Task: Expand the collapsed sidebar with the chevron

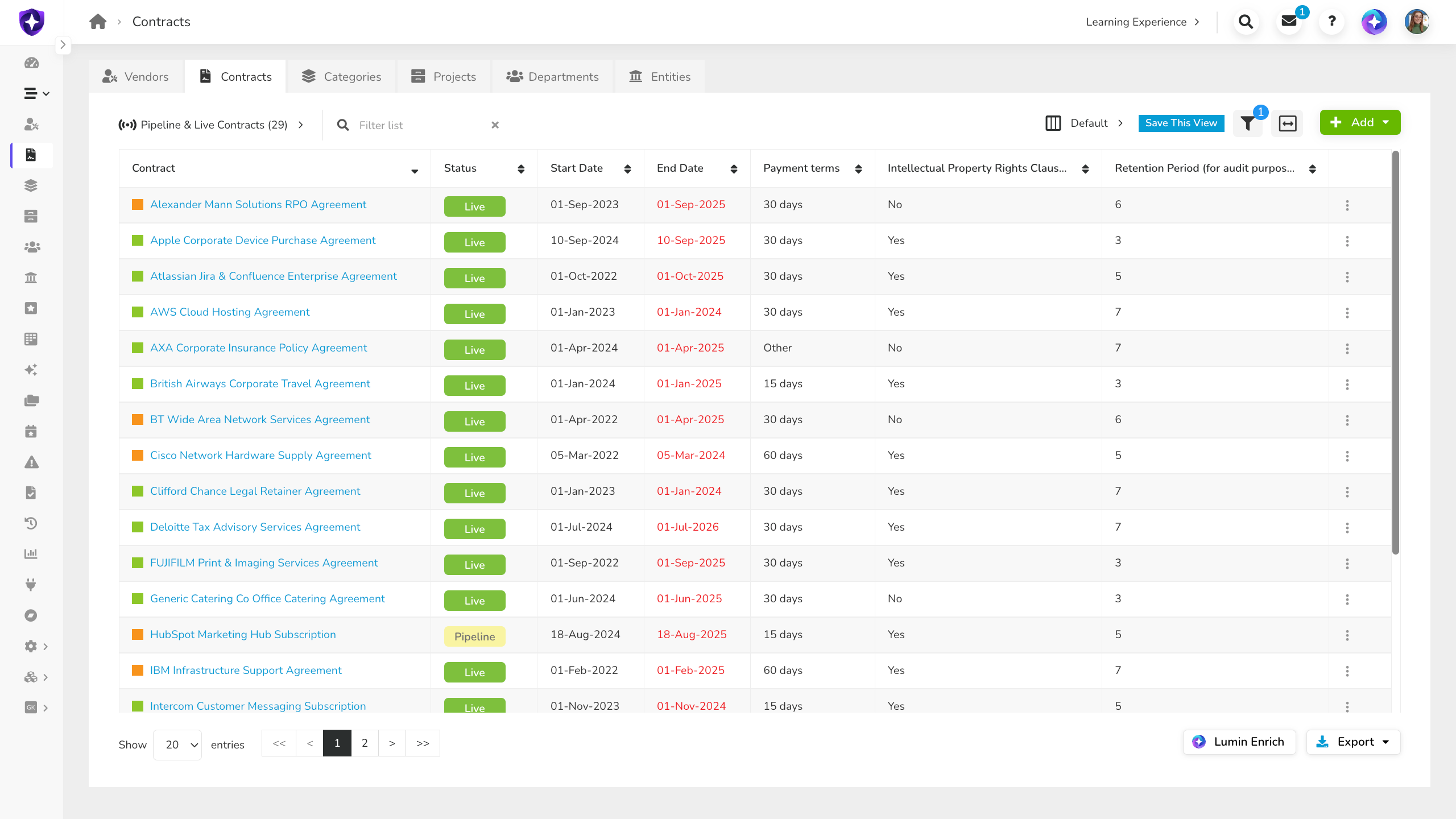Action: (63, 44)
